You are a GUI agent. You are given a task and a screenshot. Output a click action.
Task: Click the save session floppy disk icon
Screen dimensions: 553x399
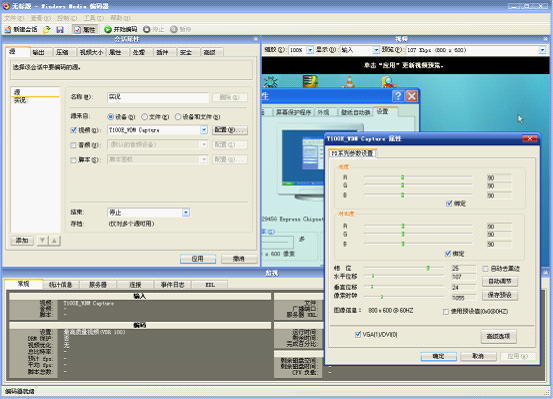click(x=60, y=30)
